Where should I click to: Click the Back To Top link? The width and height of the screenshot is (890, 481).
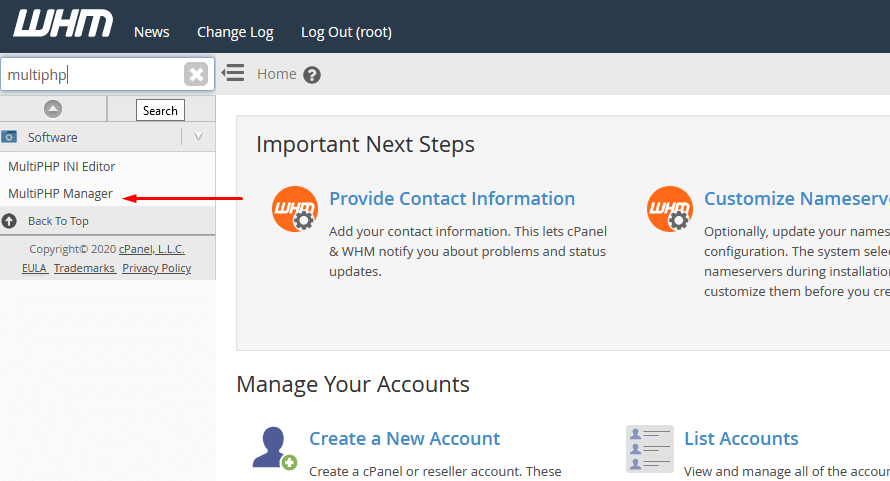pyautogui.click(x=58, y=221)
